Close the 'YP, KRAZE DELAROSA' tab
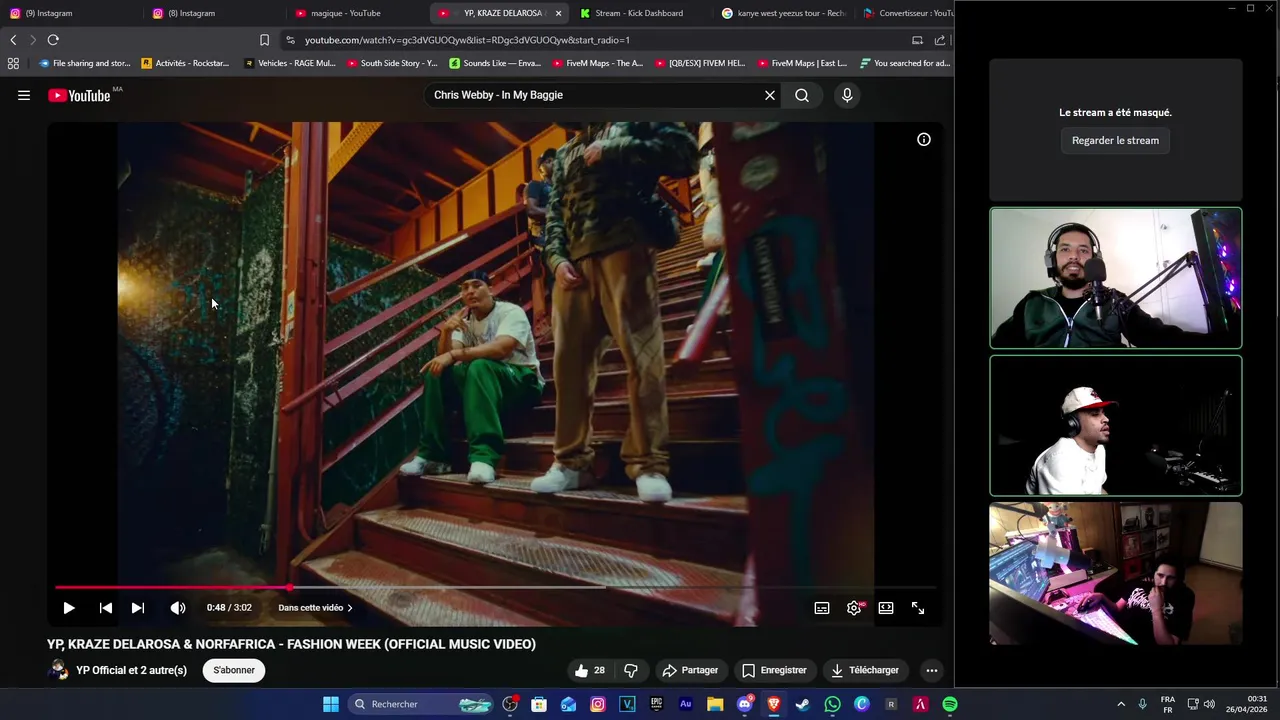The height and width of the screenshot is (720, 1280). coord(558,13)
